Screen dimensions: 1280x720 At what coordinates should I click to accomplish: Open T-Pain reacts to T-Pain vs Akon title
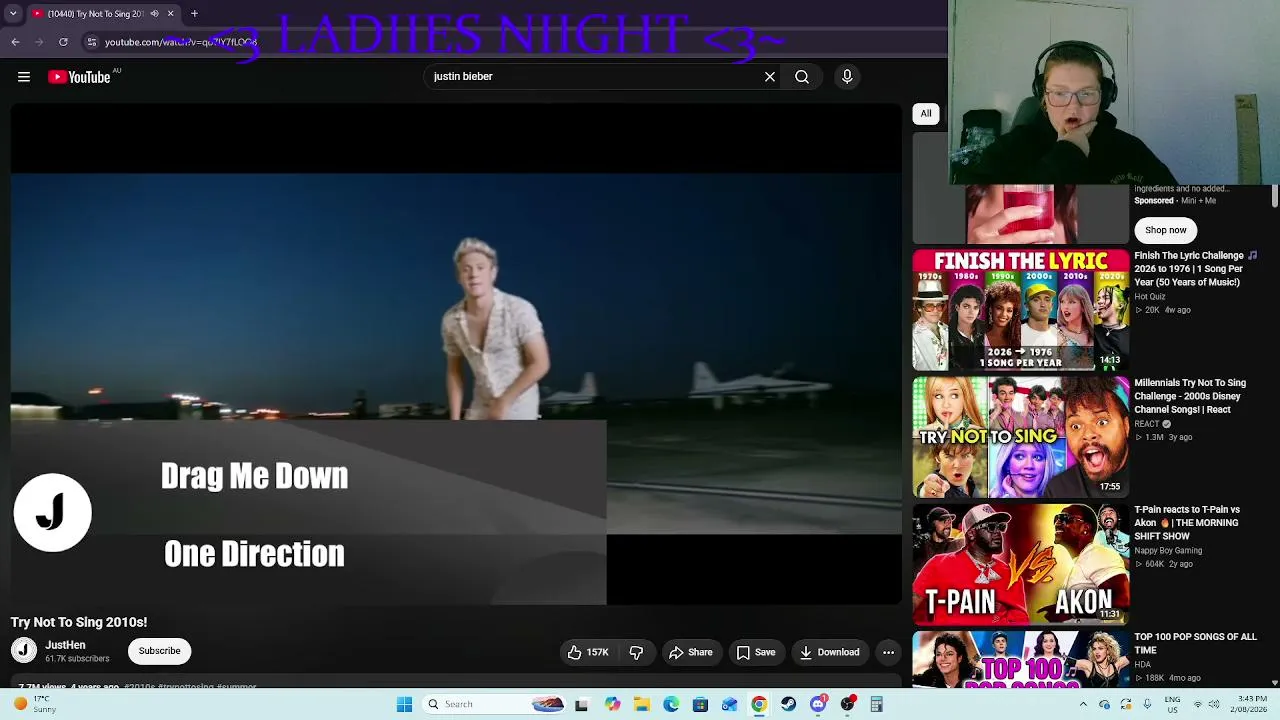pyautogui.click(x=1187, y=523)
